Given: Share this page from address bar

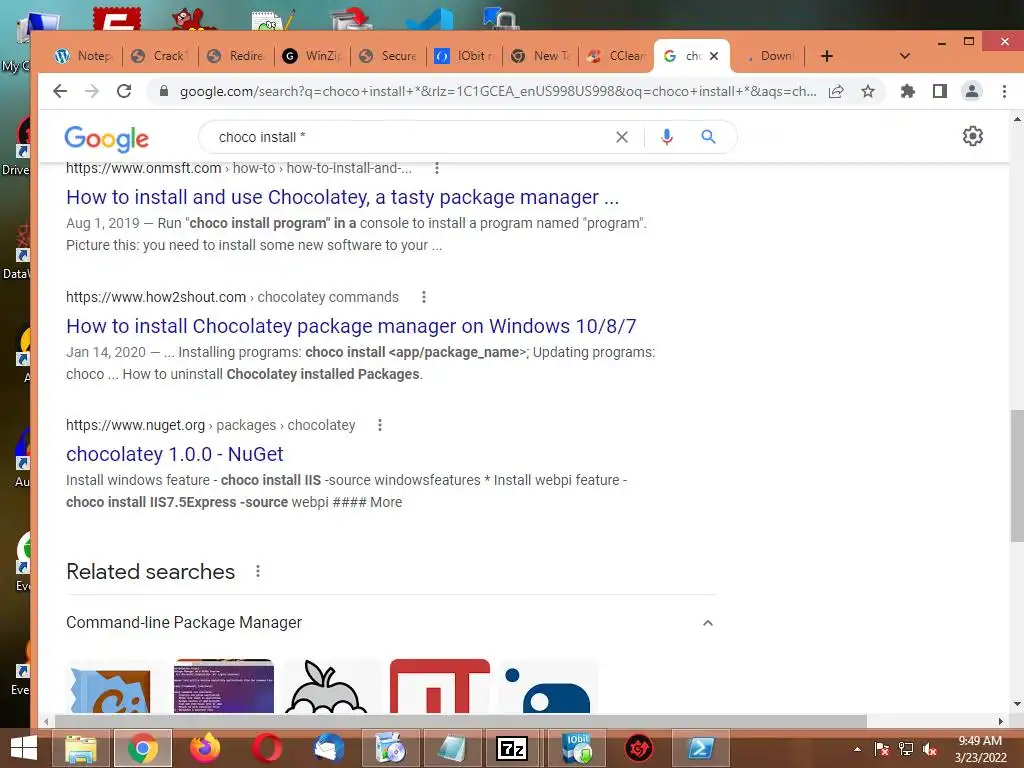Looking at the screenshot, I should point(836,91).
